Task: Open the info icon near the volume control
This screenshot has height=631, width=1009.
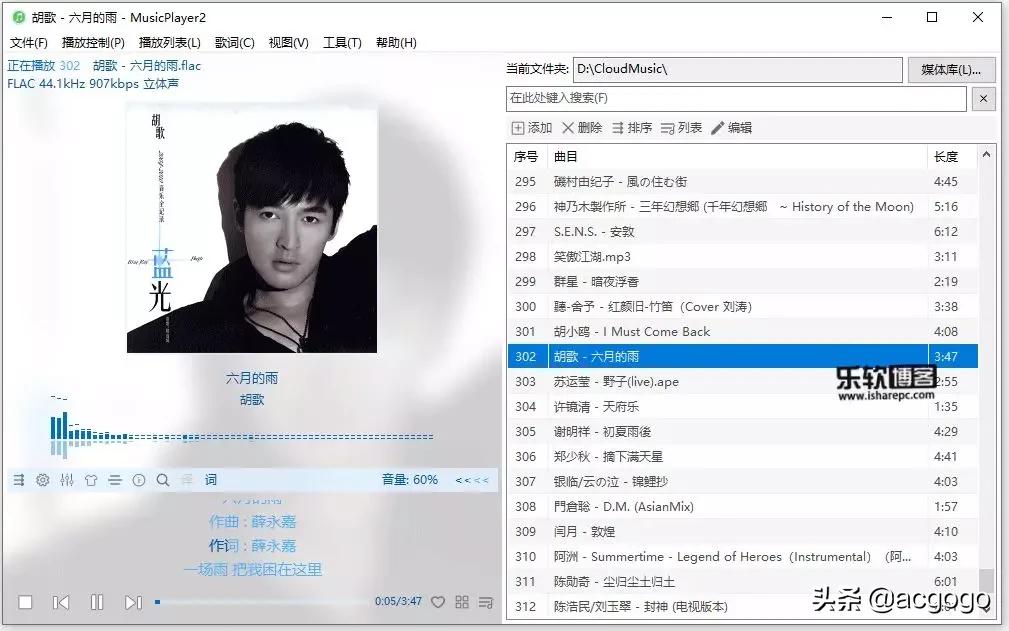Action: [139, 480]
